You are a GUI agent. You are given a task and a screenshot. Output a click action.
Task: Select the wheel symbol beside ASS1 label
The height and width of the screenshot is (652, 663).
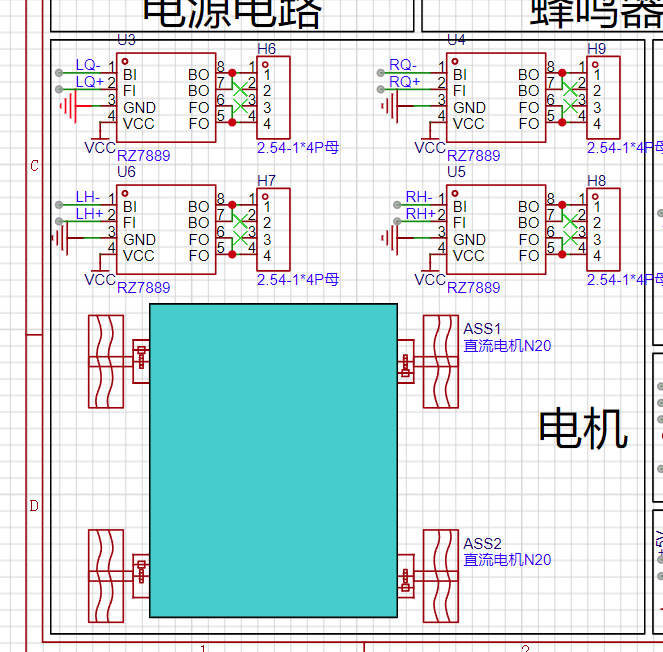pos(441,362)
